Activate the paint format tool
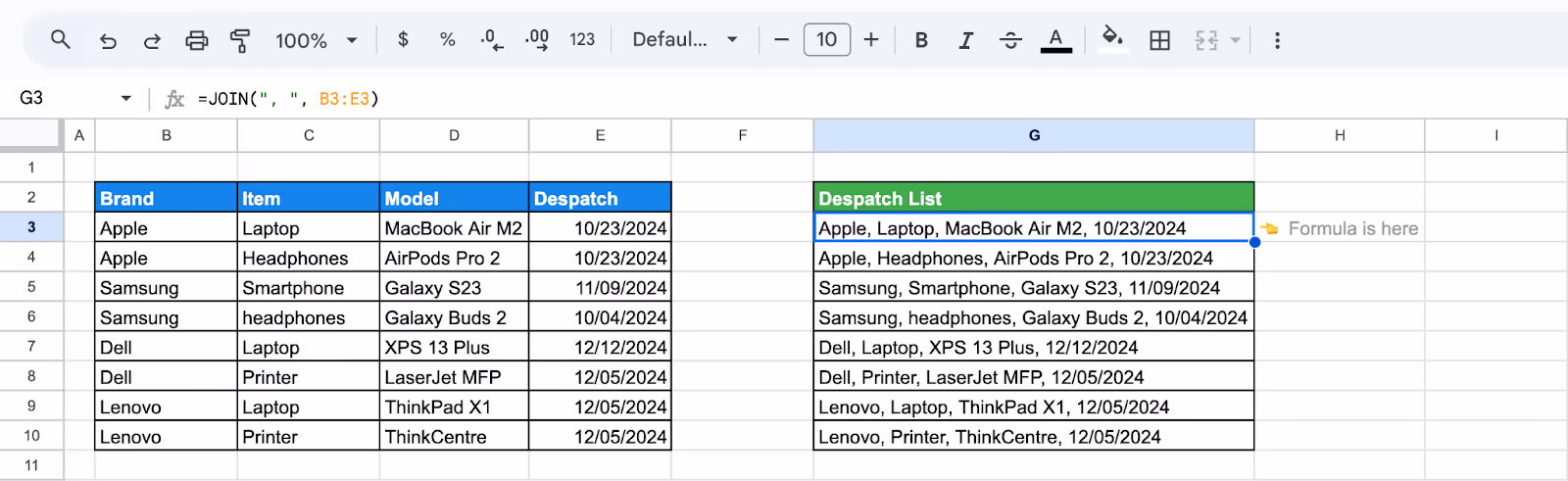1568x481 pixels. pyautogui.click(x=240, y=40)
